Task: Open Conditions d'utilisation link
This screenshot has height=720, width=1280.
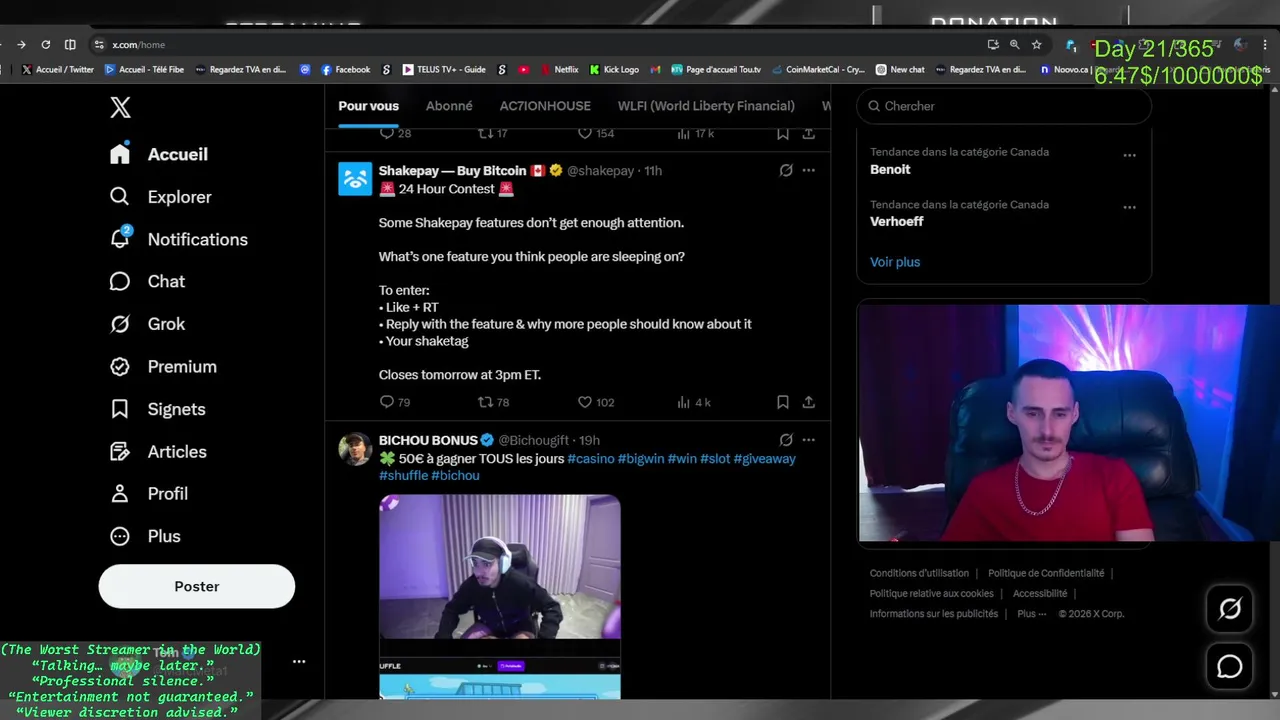Action: pos(919,573)
